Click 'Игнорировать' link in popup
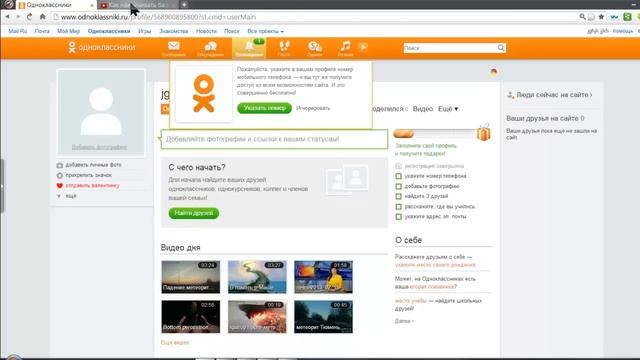 (313, 108)
